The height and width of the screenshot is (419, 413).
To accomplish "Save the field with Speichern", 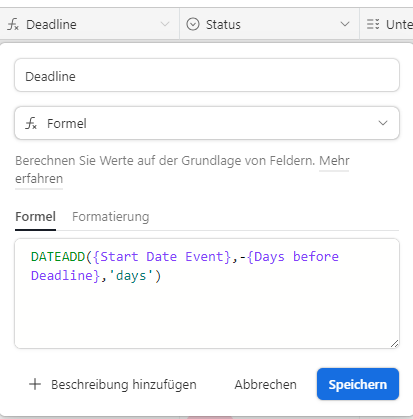I will [x=358, y=384].
